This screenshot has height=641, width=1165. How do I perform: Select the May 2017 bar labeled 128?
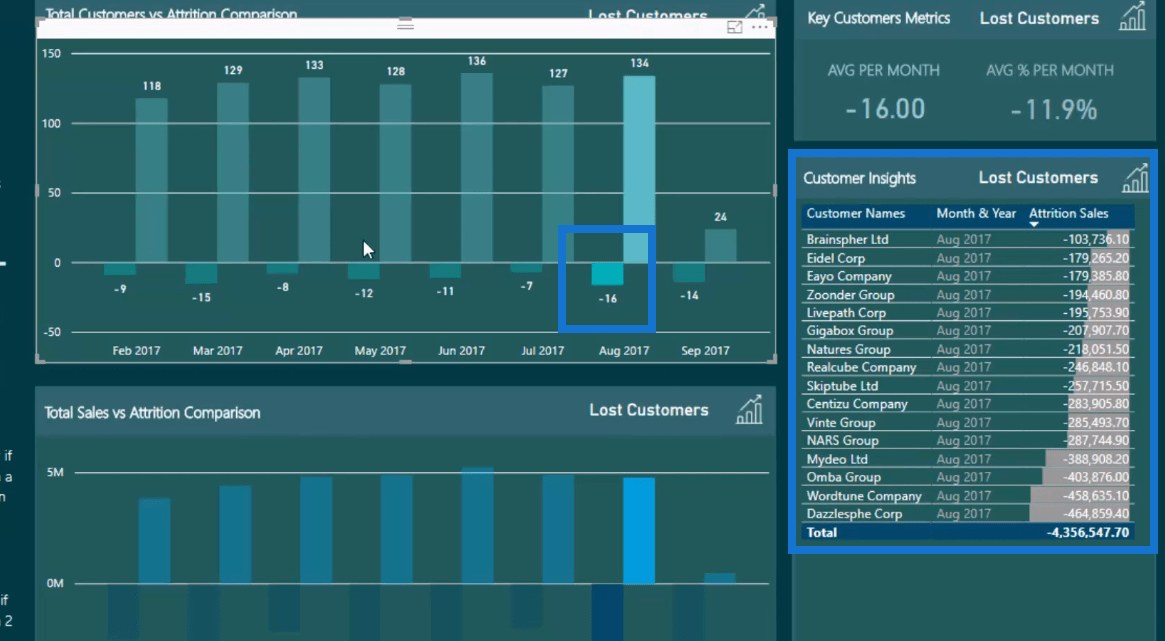click(x=395, y=173)
